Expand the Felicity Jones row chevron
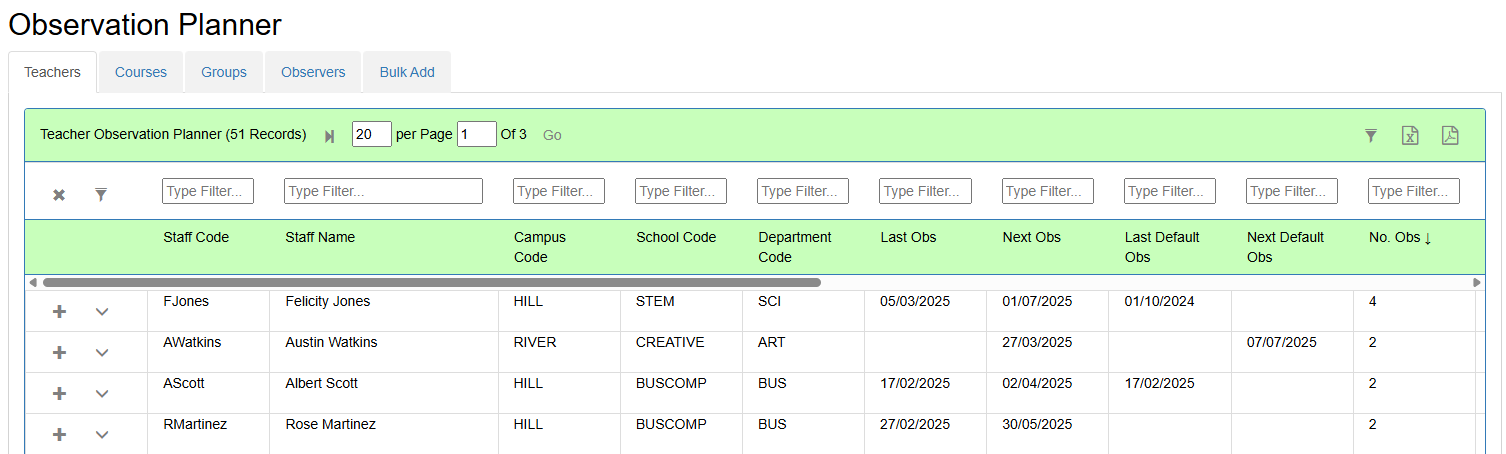 coord(102,312)
